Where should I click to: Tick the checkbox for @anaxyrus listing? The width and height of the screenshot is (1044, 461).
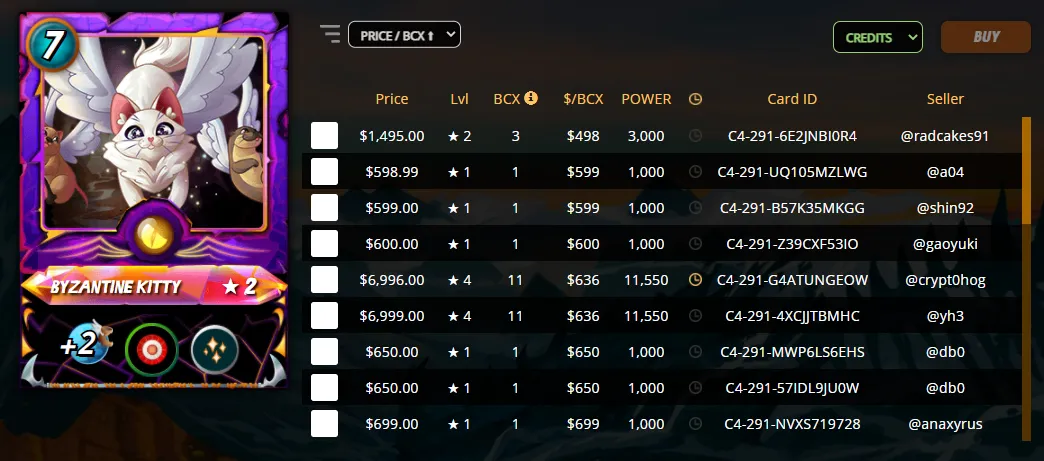coord(324,424)
